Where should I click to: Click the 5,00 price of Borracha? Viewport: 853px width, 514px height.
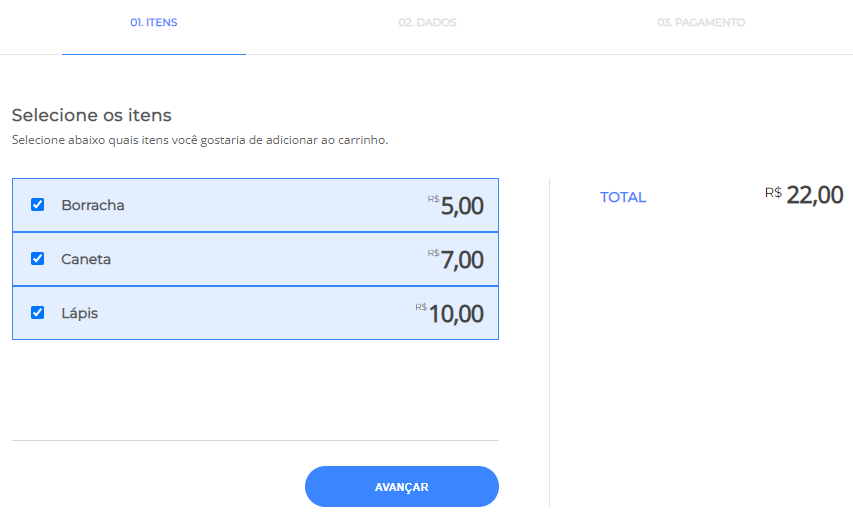point(462,207)
